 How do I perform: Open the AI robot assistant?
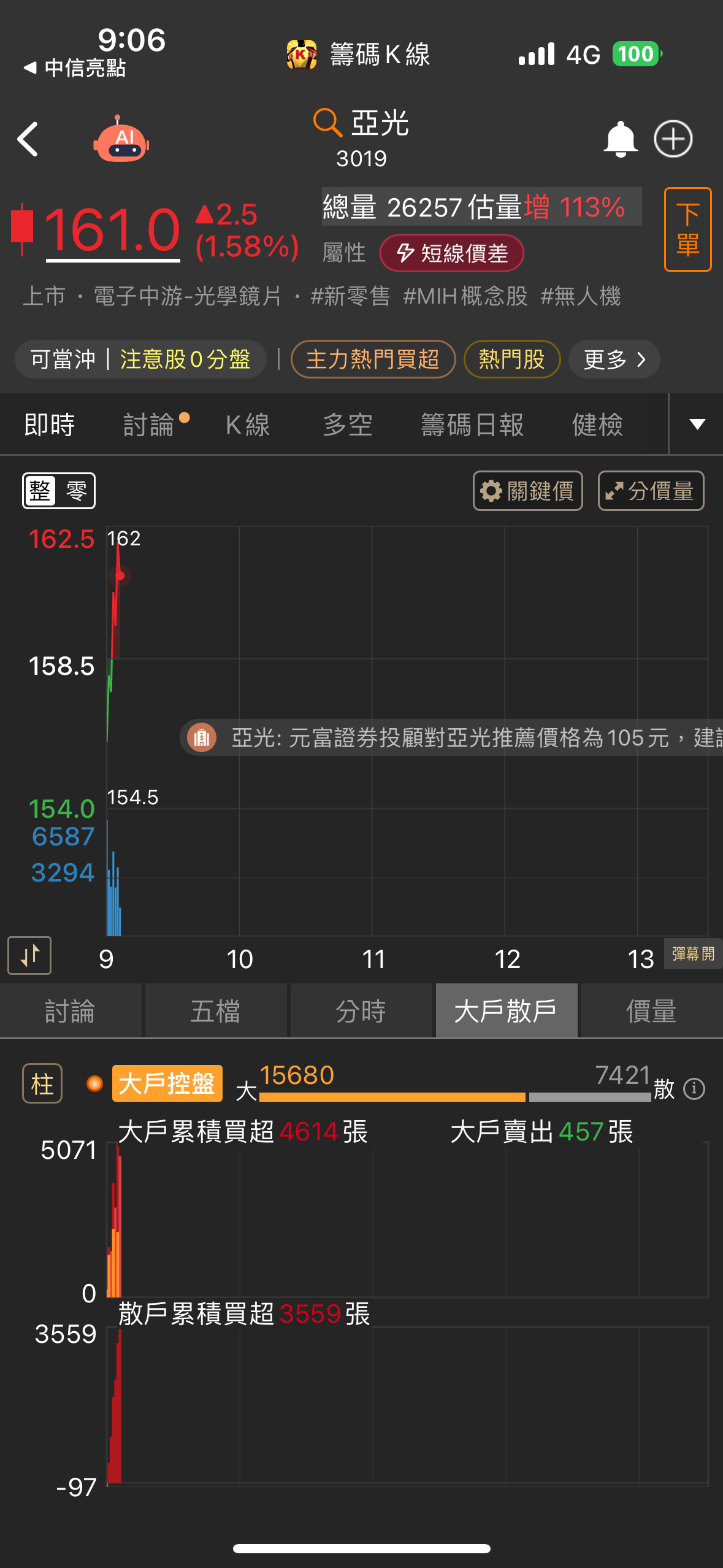[x=121, y=139]
